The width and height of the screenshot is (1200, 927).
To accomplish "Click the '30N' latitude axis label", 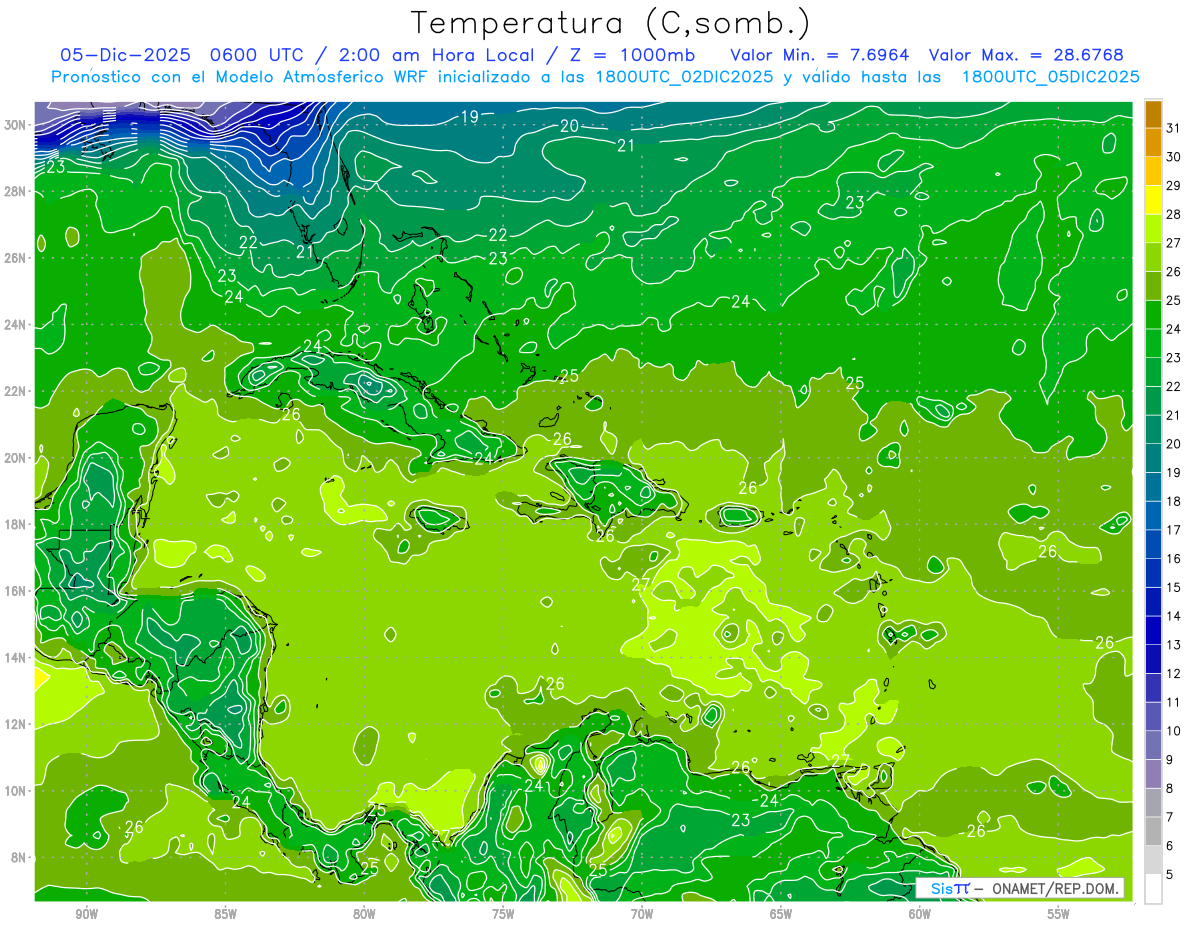I will pos(16,125).
